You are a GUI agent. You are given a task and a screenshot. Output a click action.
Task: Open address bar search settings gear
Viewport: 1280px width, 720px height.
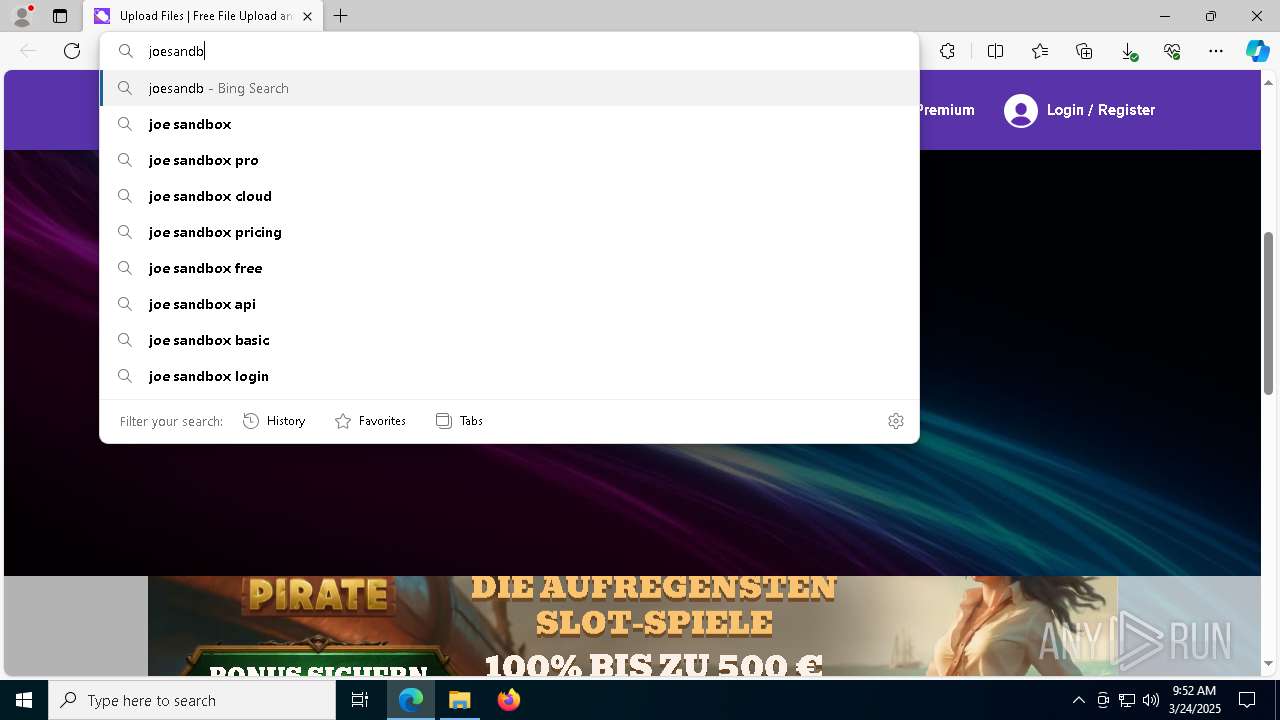click(896, 421)
